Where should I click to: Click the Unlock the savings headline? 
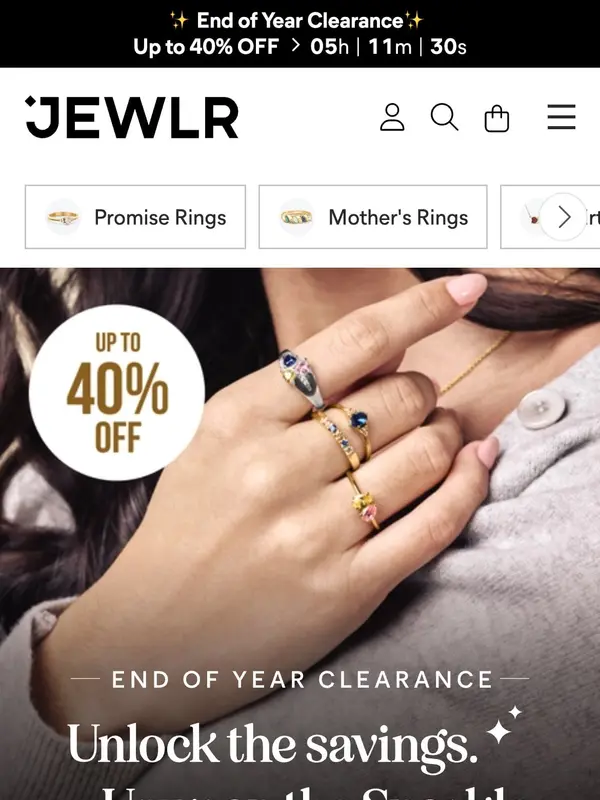point(272,745)
